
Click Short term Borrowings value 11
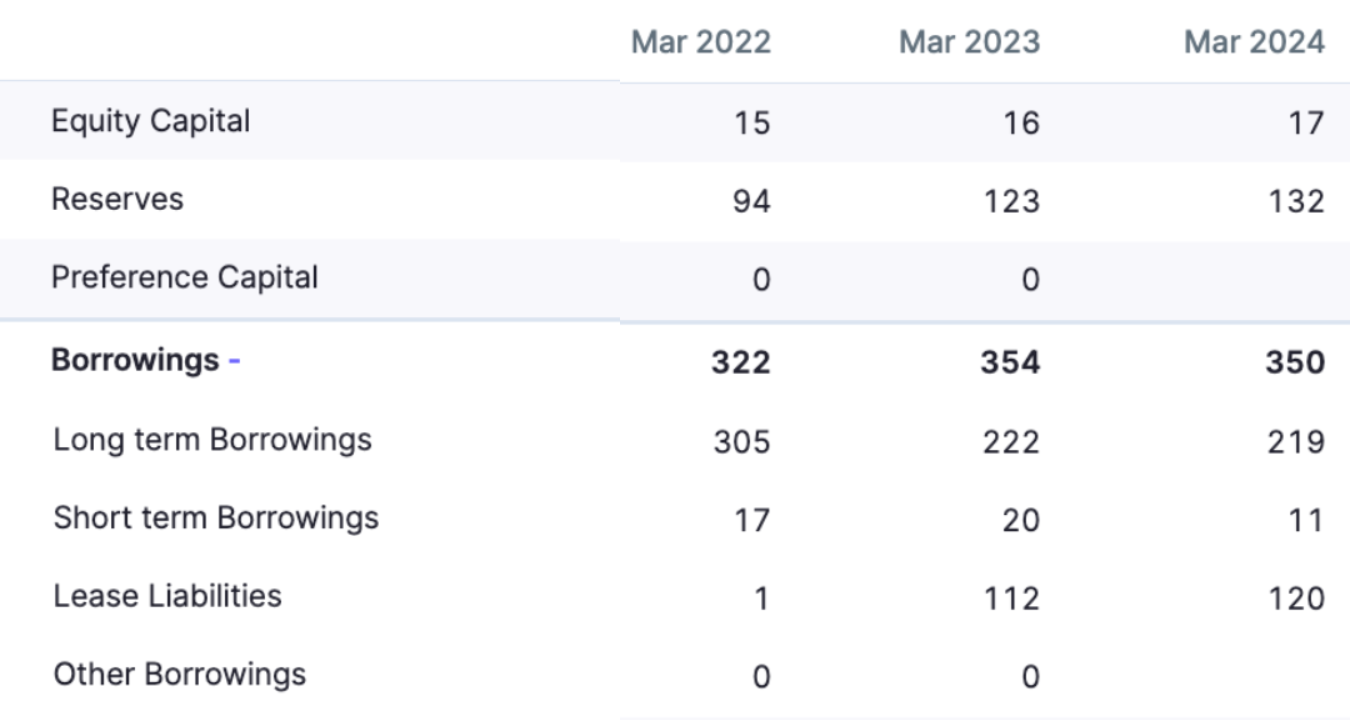tap(1306, 521)
